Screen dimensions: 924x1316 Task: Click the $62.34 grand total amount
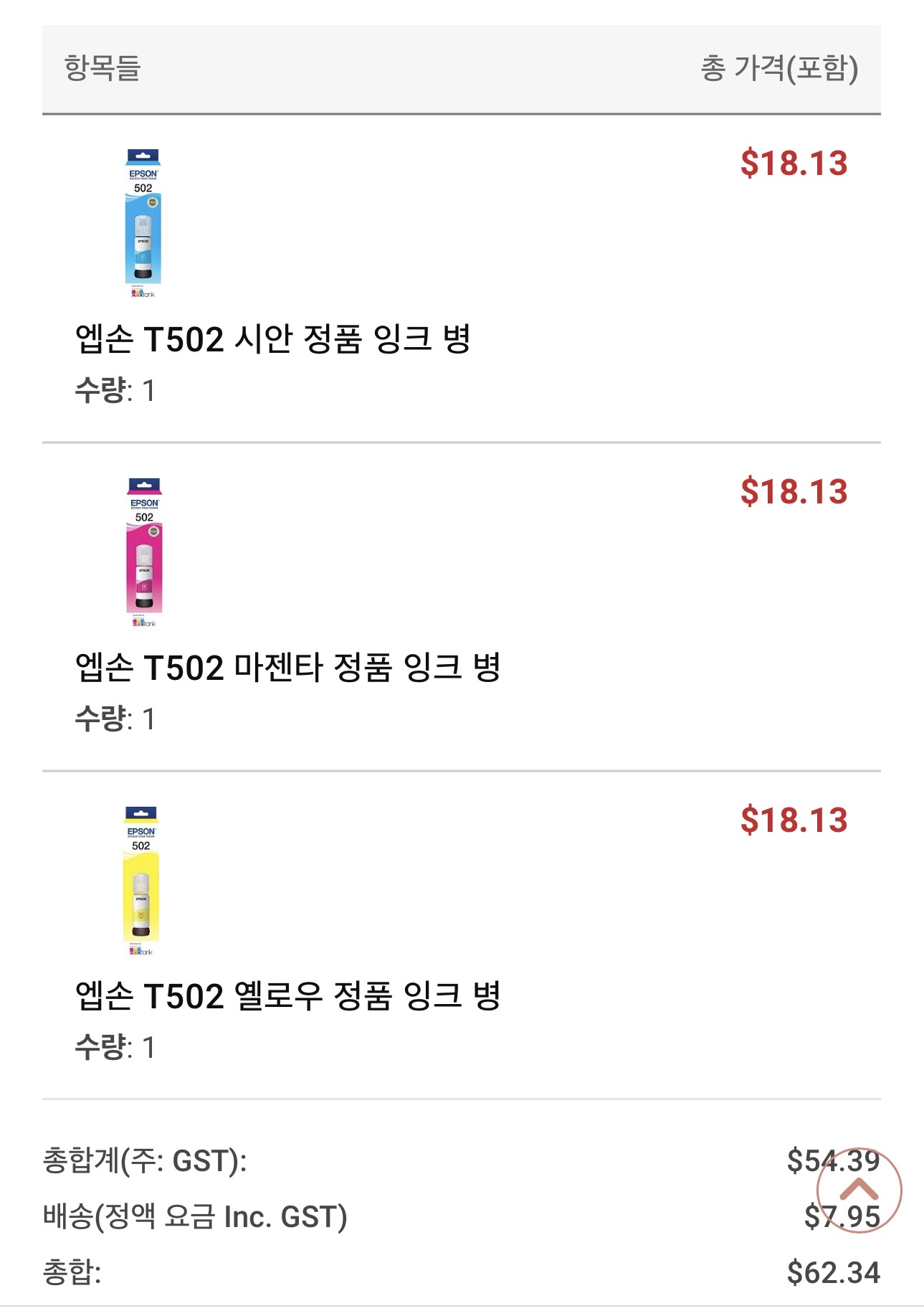(833, 1273)
